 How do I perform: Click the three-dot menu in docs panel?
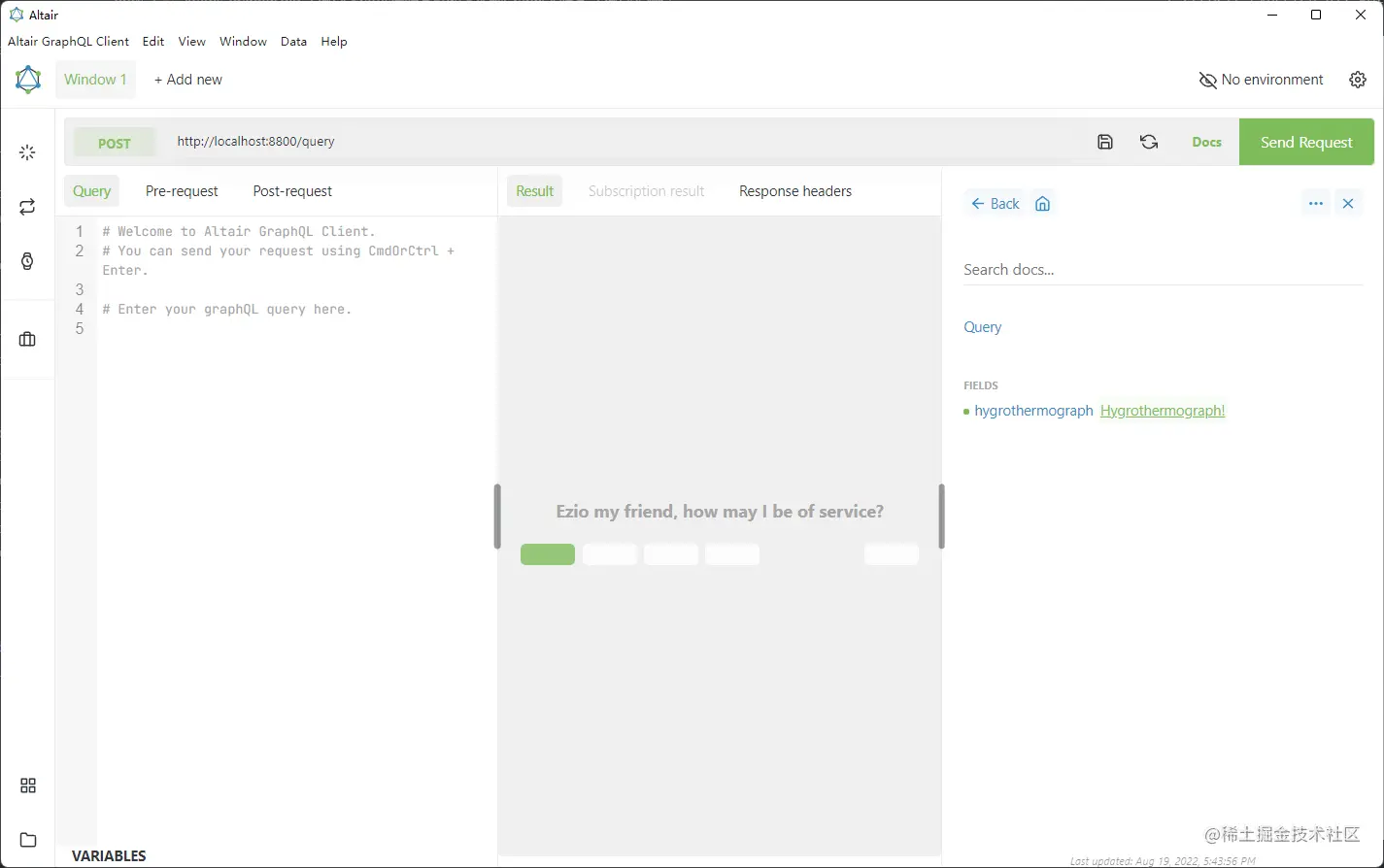tap(1315, 203)
